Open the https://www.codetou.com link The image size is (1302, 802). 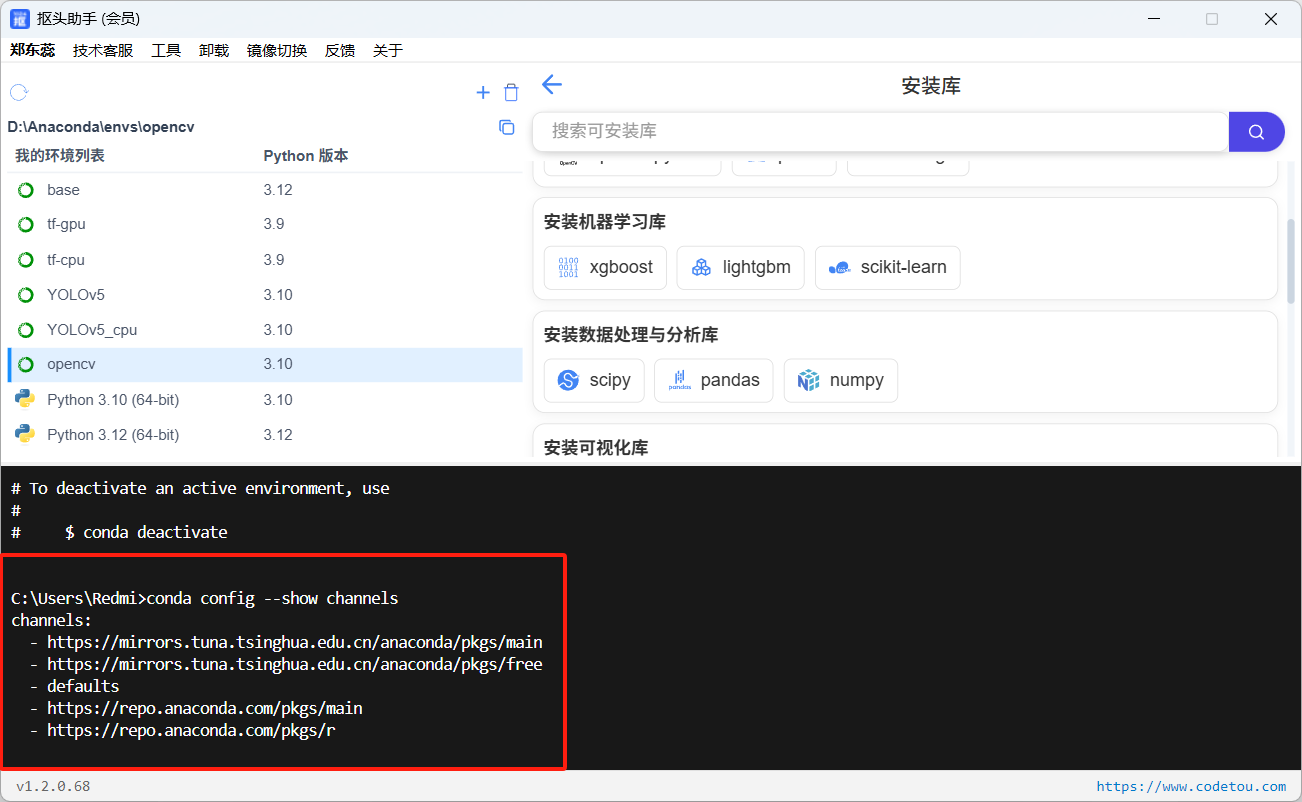[1191, 787]
